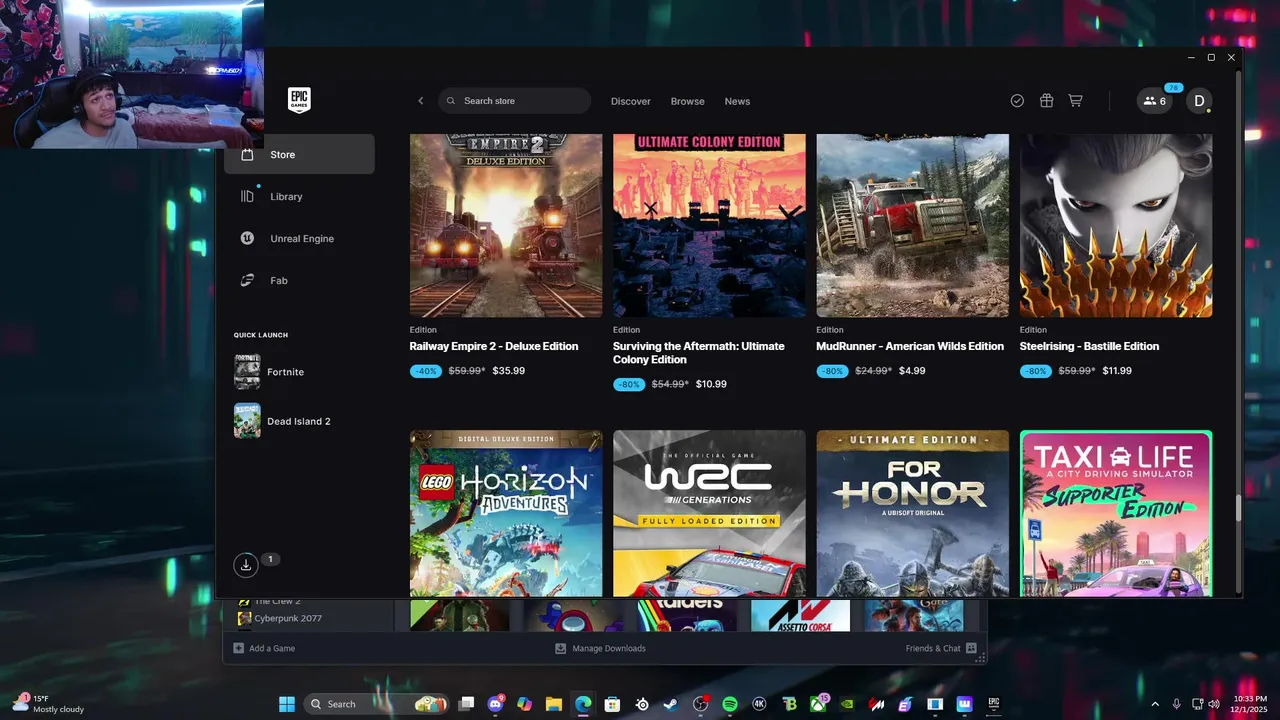Open friends list showing 6 online
Screen dimensions: 1280x720
tap(1155, 101)
